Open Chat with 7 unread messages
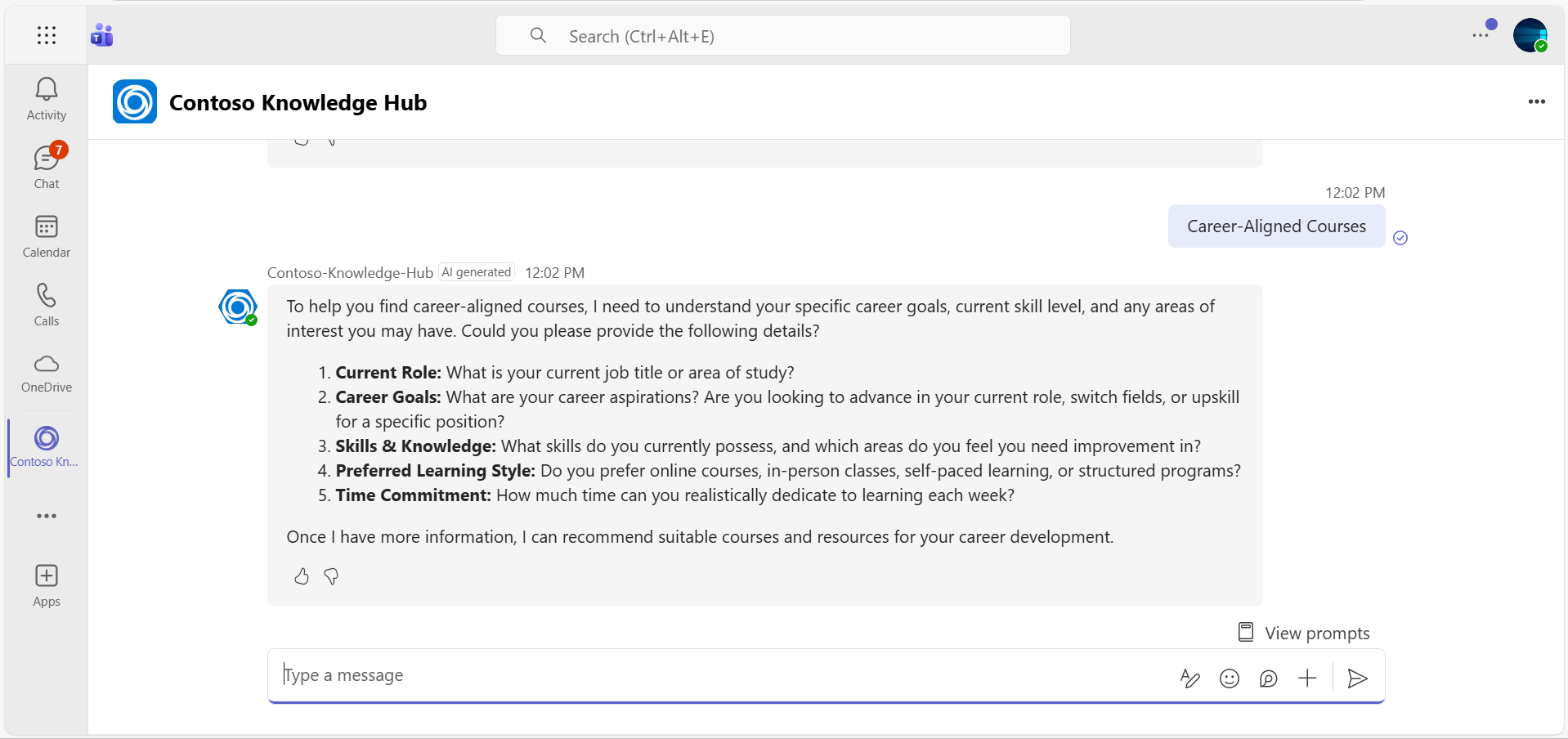 tap(47, 167)
